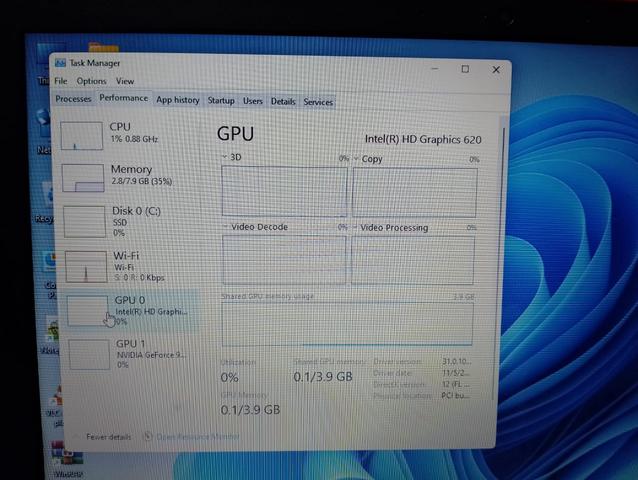Viewport: 638px width, 480px height.
Task: Close the Task Manager window
Action: 496,70
